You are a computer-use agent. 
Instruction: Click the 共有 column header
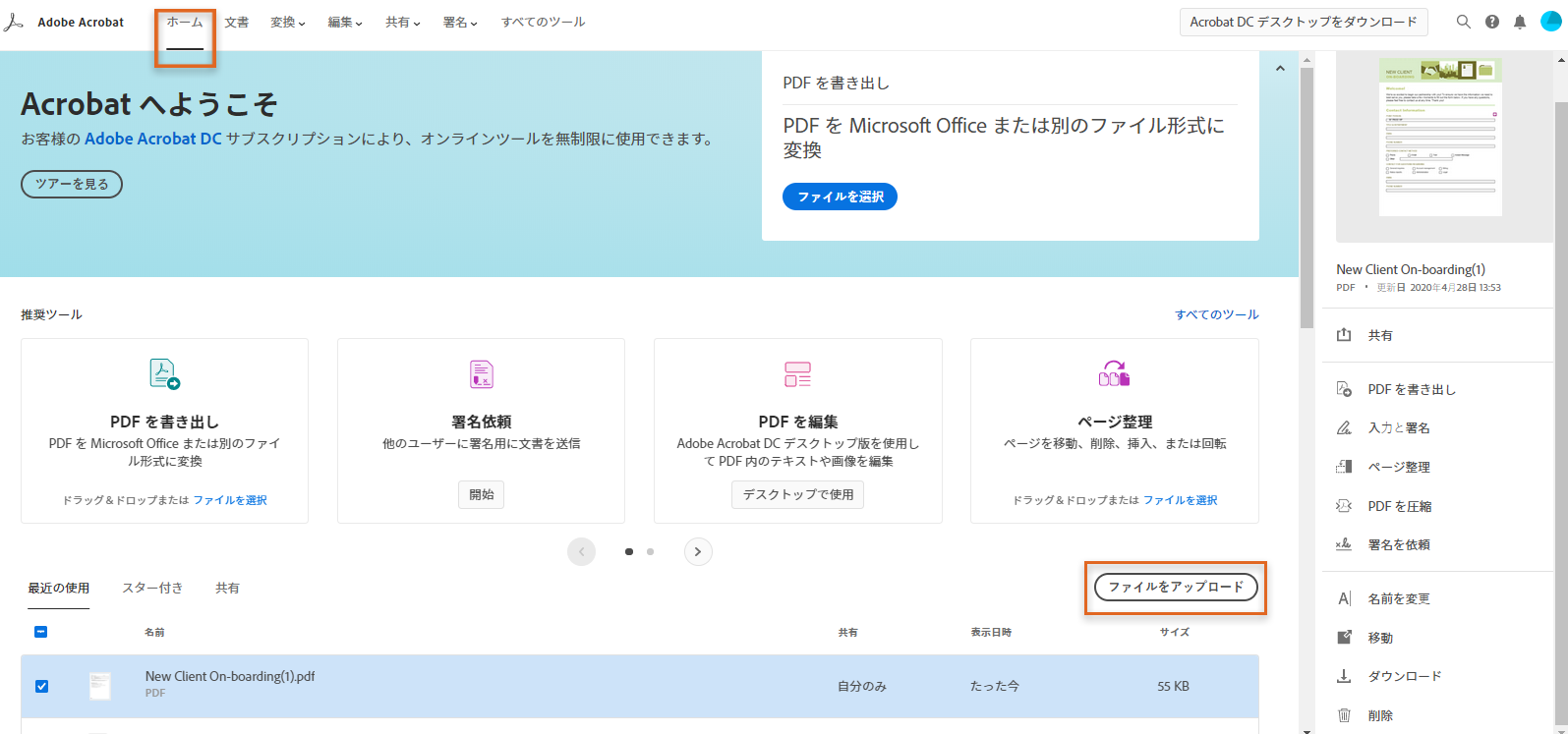(x=847, y=632)
